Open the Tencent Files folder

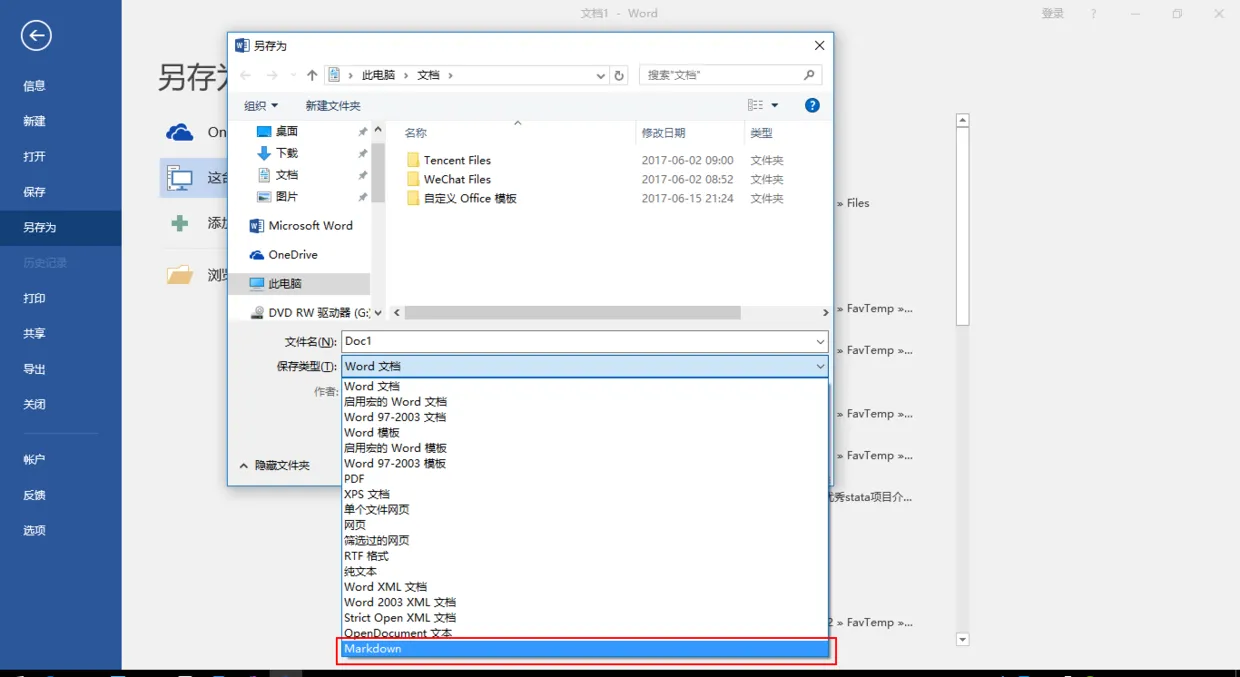[x=457, y=159]
